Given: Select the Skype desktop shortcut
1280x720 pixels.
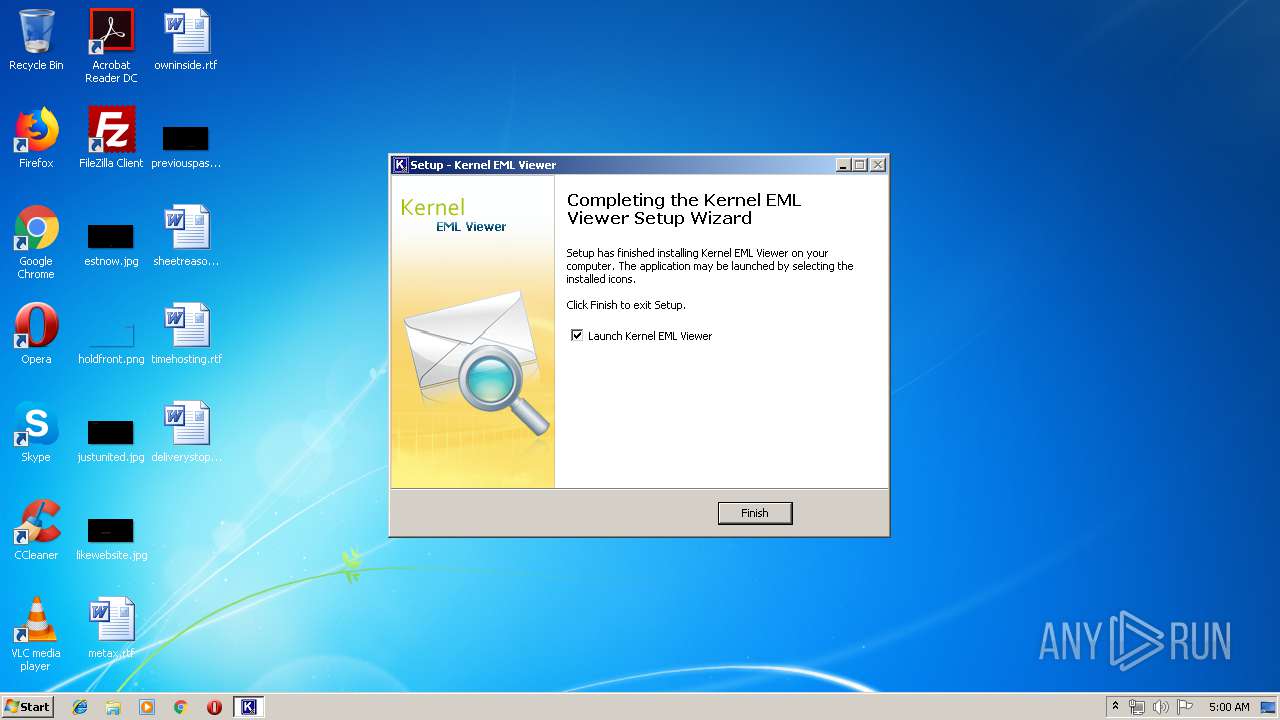Looking at the screenshot, I should (36, 432).
